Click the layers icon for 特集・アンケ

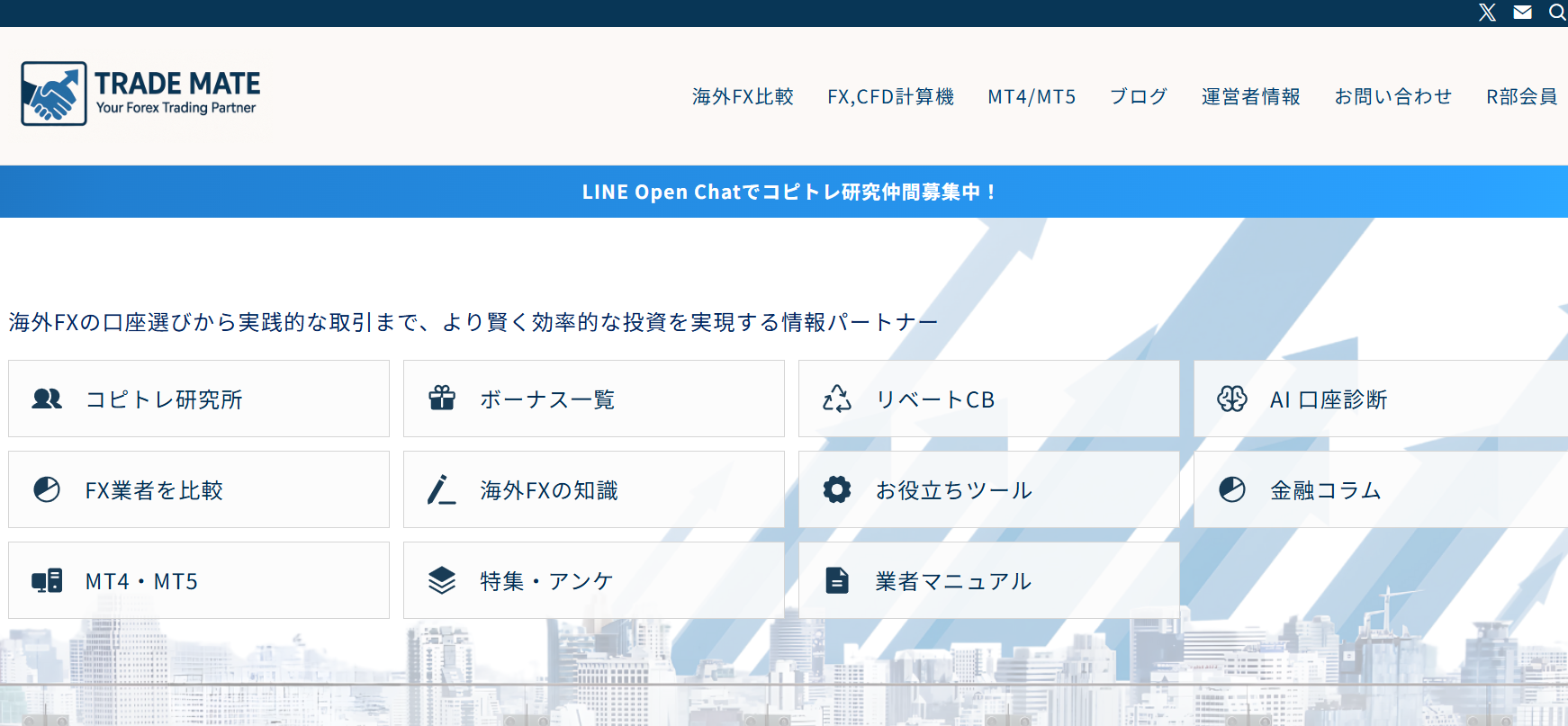pyautogui.click(x=442, y=580)
